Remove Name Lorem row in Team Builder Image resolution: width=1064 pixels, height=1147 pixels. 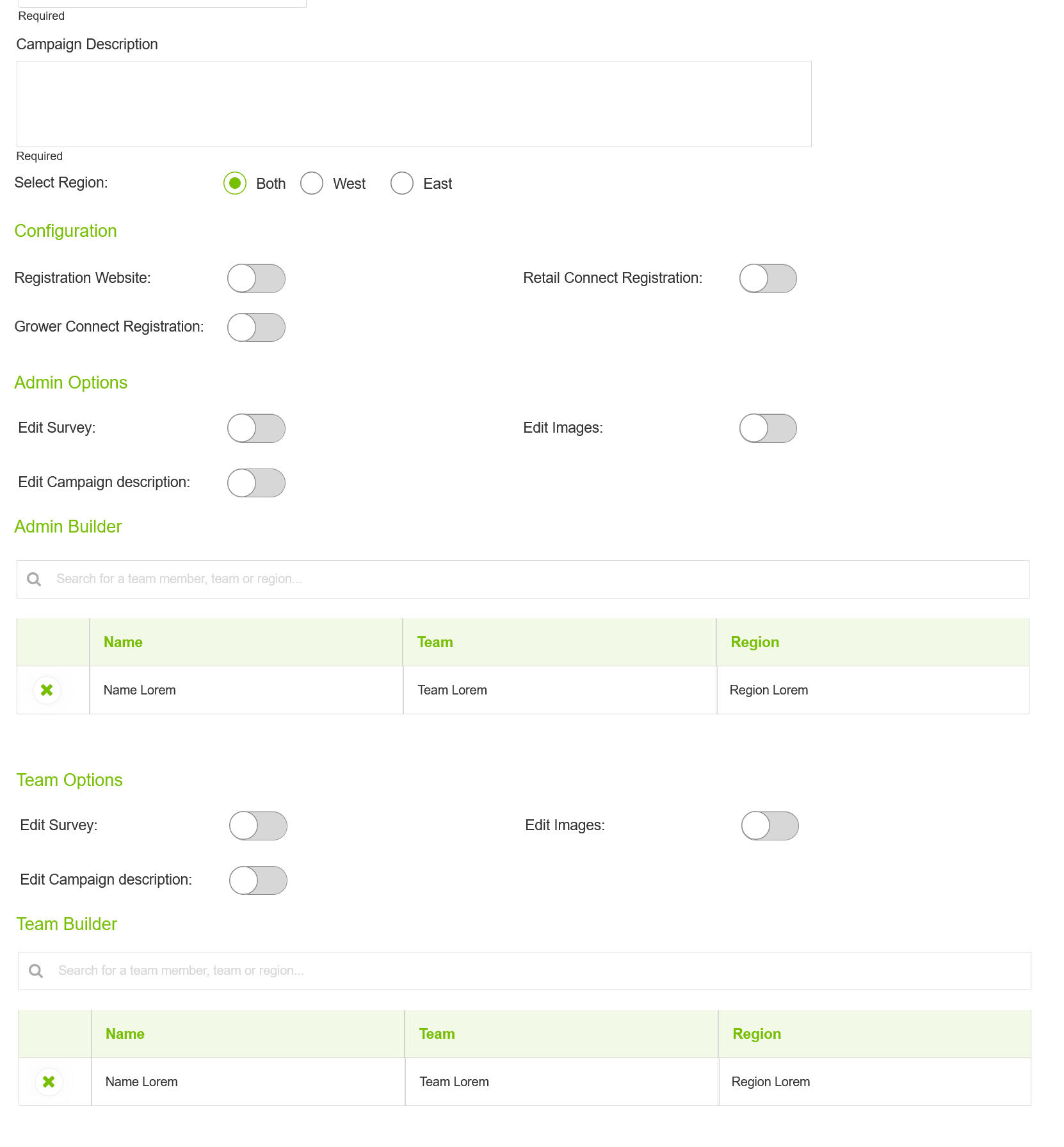(x=49, y=1082)
